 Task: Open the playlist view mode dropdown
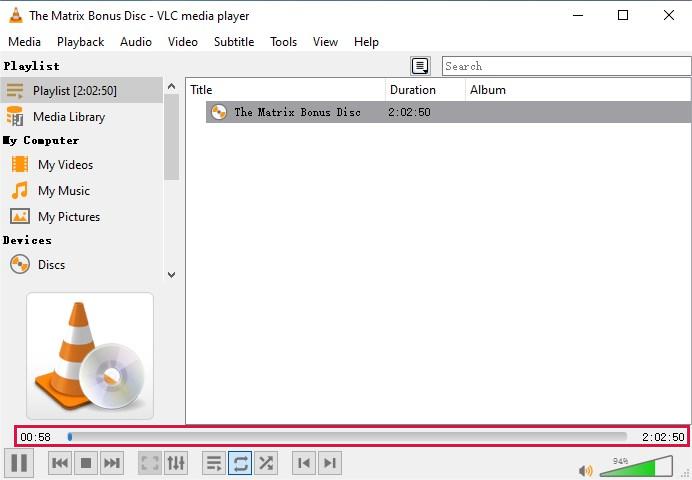coord(421,66)
